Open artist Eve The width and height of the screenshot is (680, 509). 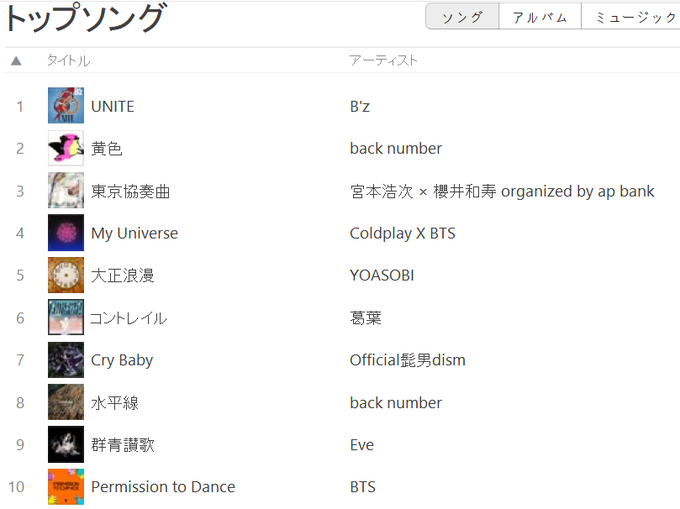pyautogui.click(x=362, y=445)
